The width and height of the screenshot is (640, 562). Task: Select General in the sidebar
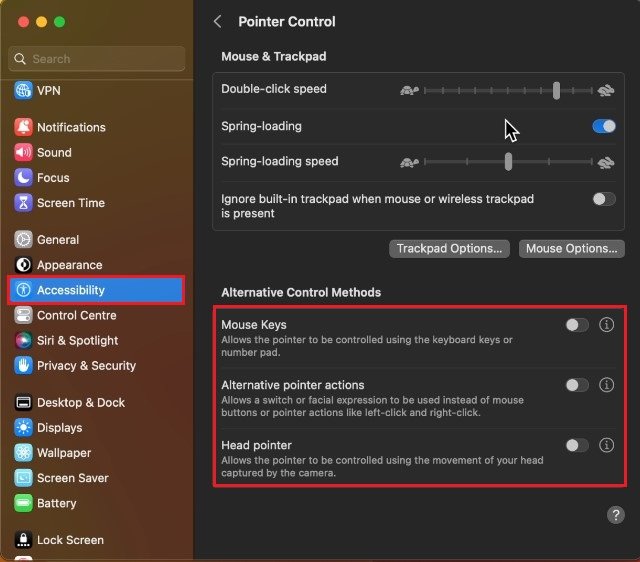tap(97, 240)
